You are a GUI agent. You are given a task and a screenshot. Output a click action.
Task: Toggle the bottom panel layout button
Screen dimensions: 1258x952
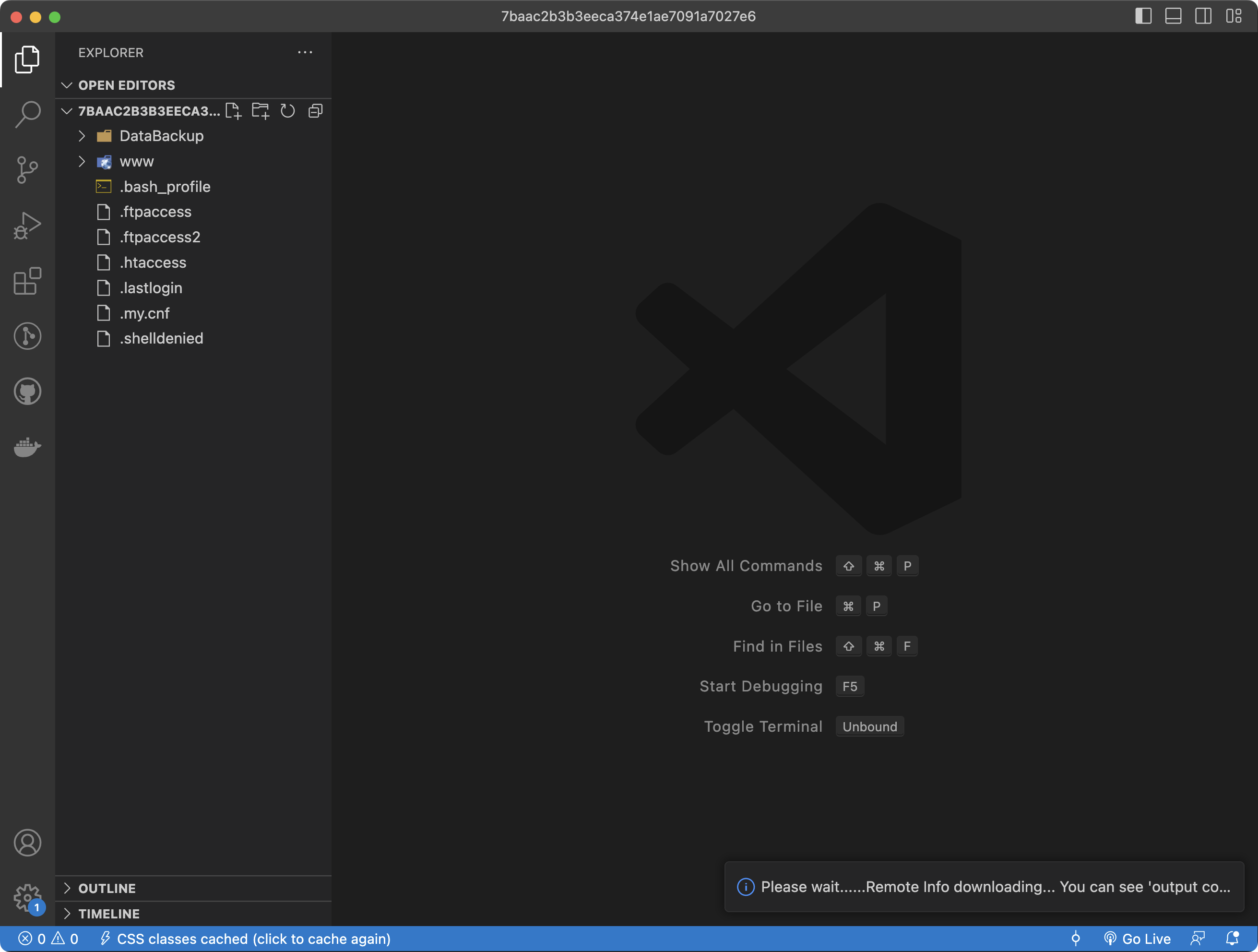click(x=1173, y=16)
